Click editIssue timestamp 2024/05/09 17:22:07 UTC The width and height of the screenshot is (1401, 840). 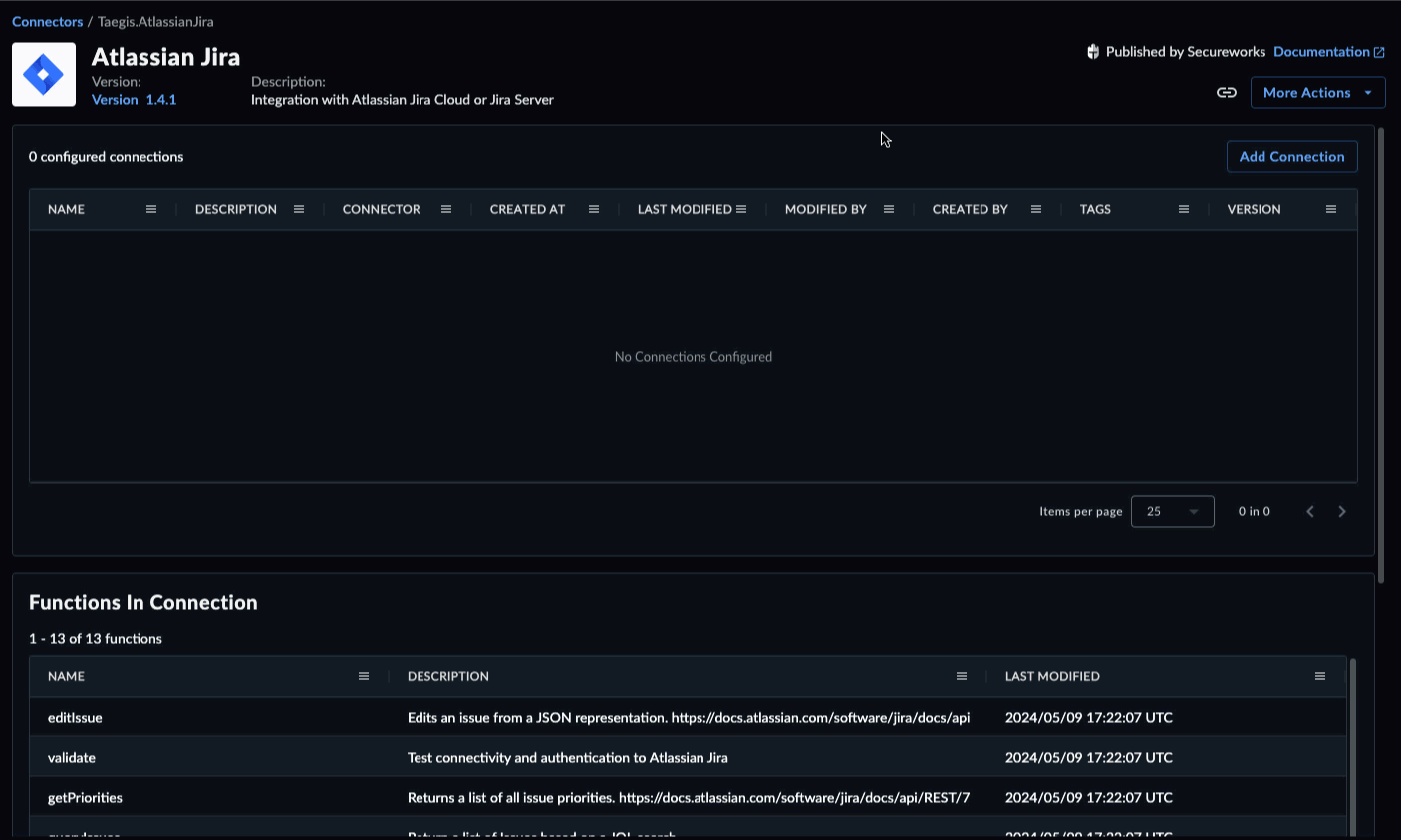[x=1089, y=718]
